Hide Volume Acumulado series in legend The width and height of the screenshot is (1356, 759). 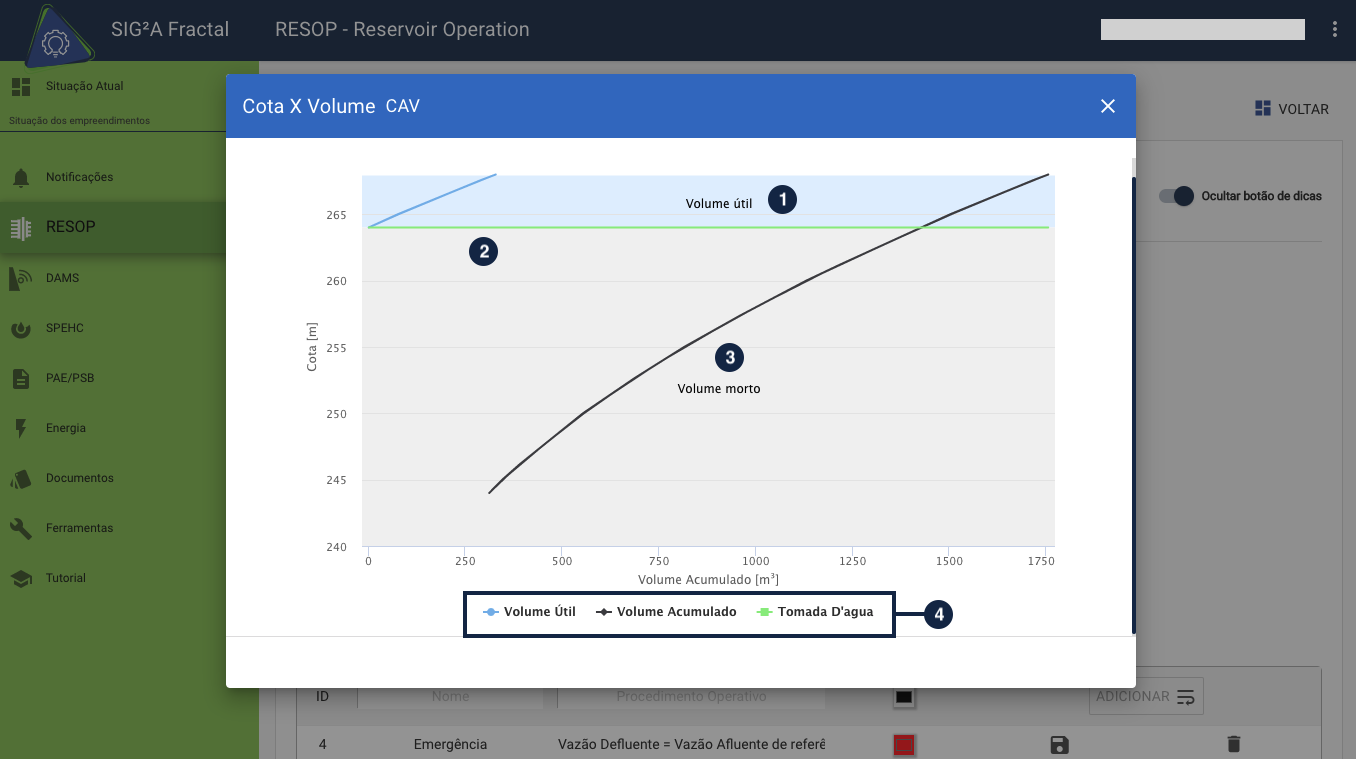click(x=666, y=612)
